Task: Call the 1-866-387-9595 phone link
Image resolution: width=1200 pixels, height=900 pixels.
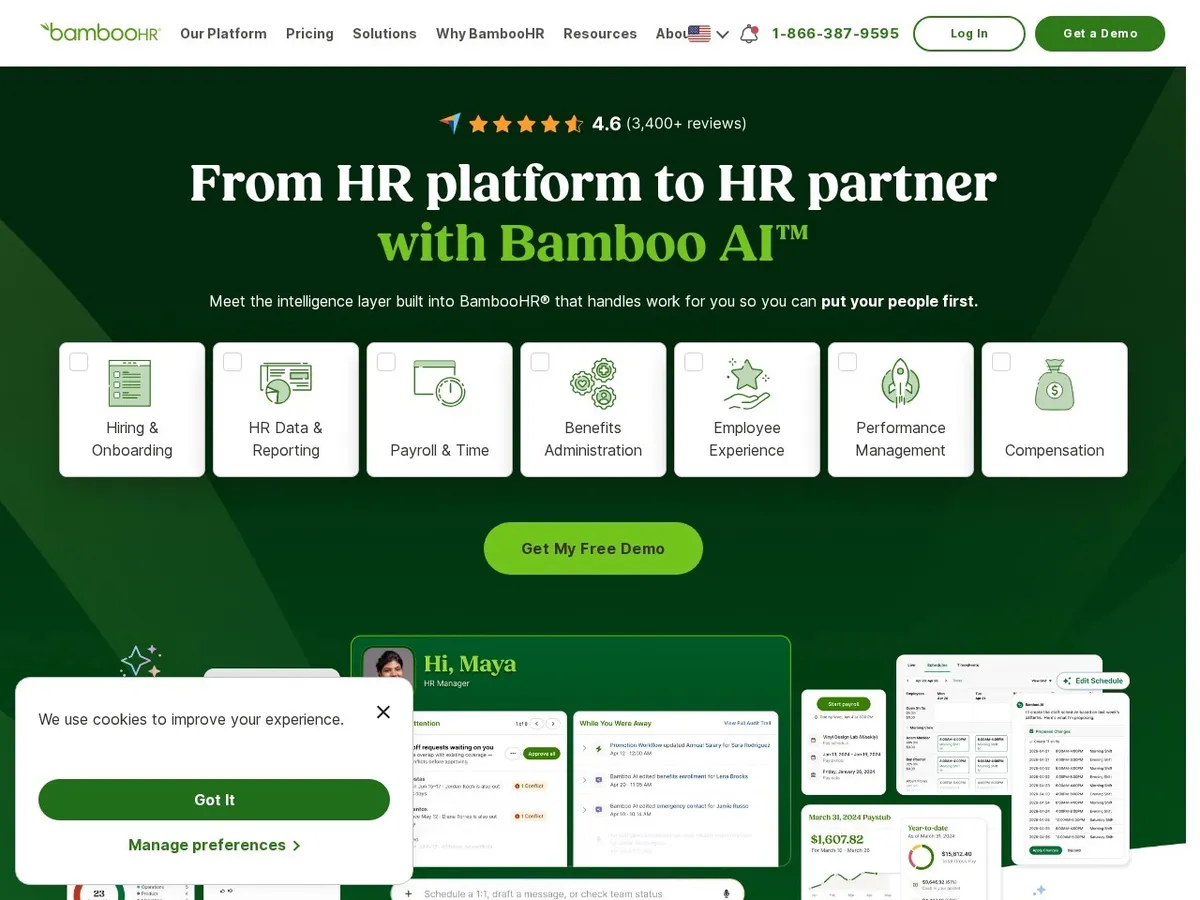Action: [835, 34]
